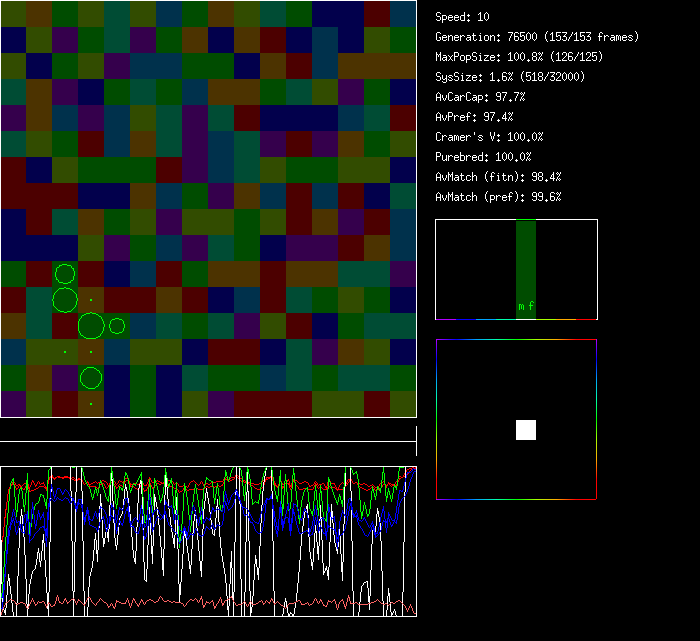The height and width of the screenshot is (641, 700).
Task: Click the green 'f' label in histogram
Action: [x=531, y=307]
